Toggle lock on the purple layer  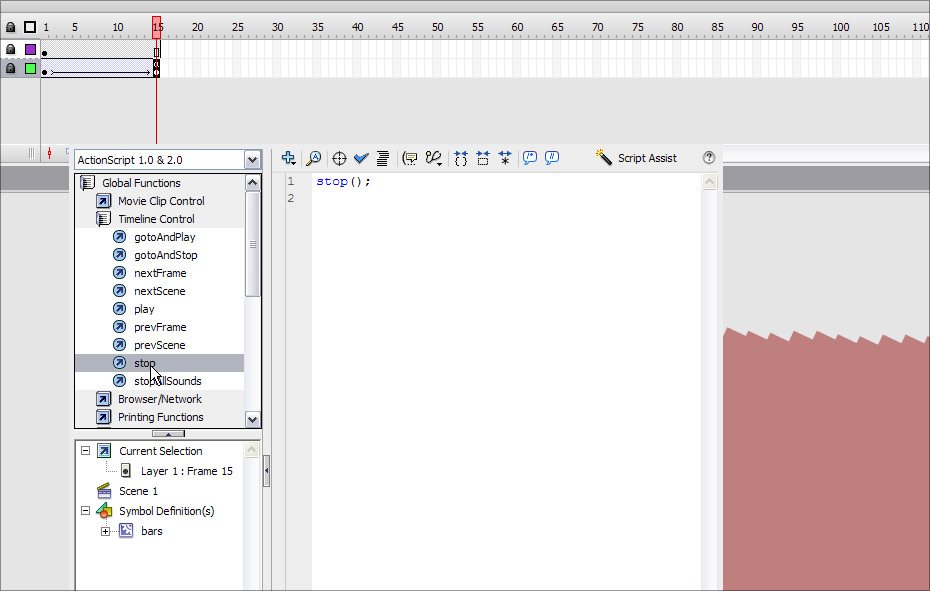pos(11,49)
